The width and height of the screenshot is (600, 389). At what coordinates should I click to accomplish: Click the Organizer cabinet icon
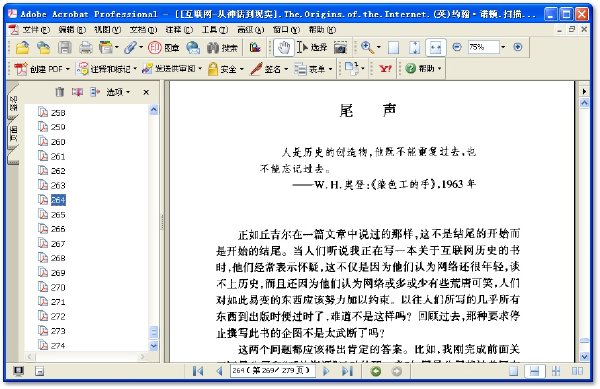point(106,47)
